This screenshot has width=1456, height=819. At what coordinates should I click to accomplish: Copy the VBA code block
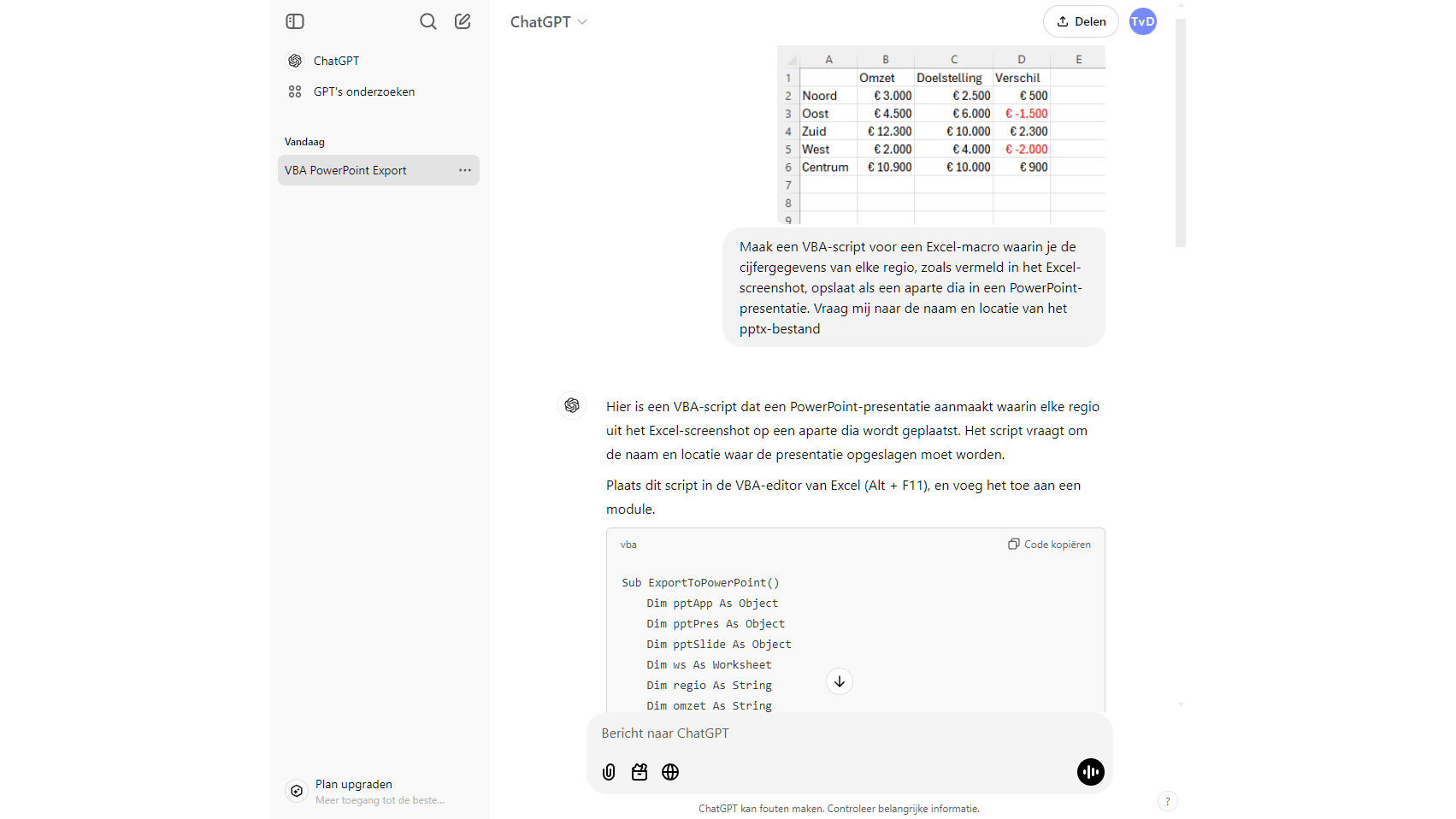coord(1049,545)
